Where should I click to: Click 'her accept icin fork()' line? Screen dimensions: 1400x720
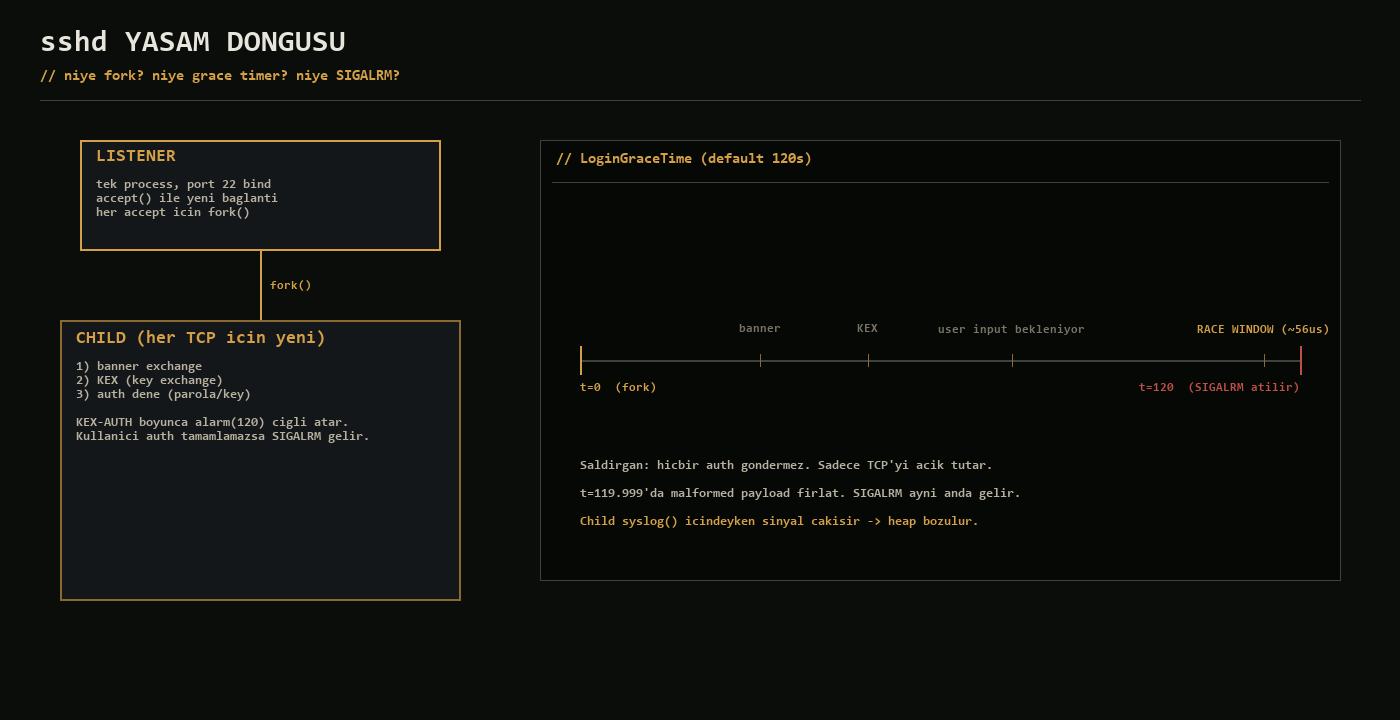[173, 212]
